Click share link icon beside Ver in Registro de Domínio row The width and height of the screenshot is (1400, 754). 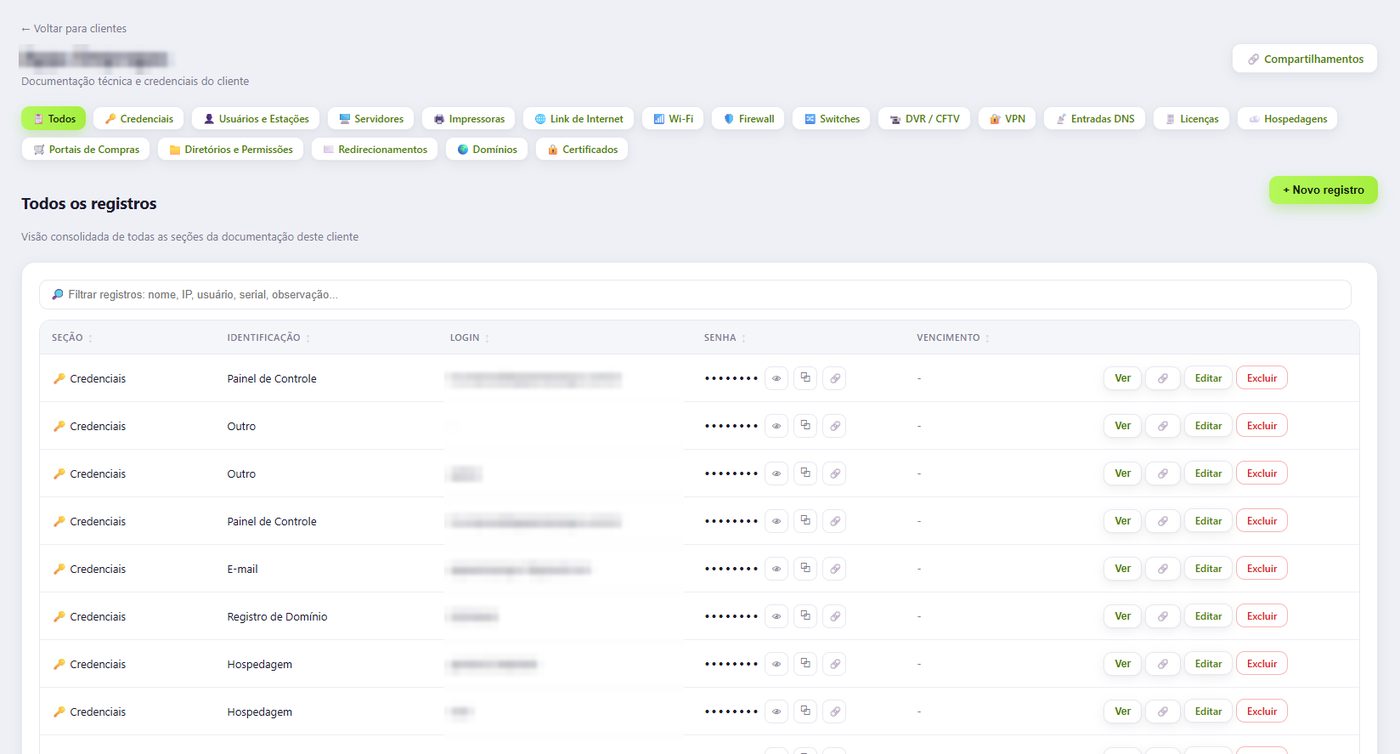[1162, 616]
